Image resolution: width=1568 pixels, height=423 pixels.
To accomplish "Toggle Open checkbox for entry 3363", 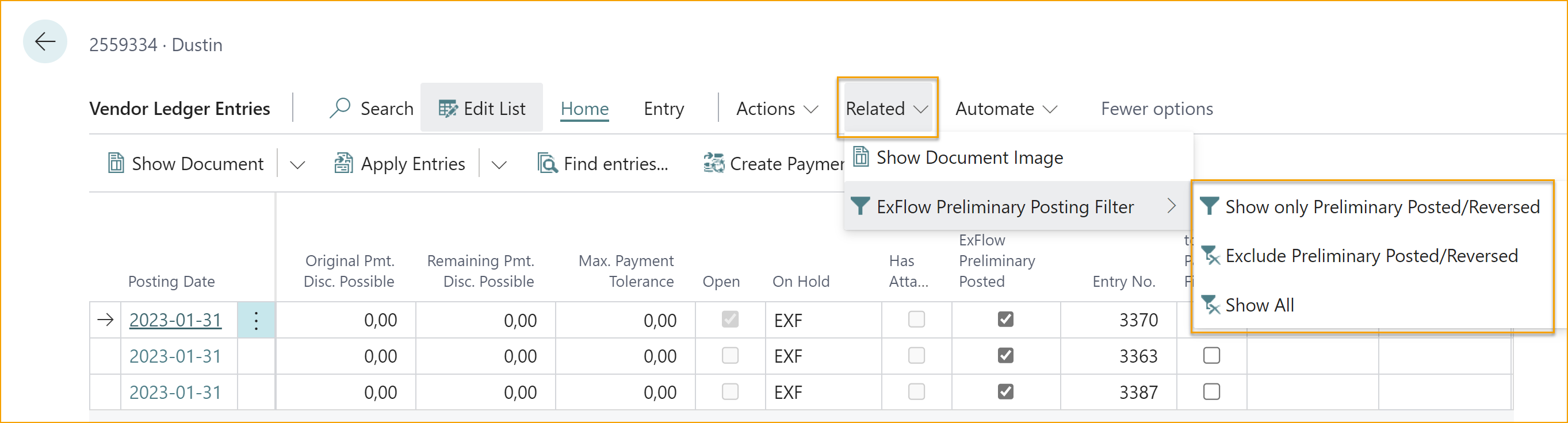I will (730, 355).
